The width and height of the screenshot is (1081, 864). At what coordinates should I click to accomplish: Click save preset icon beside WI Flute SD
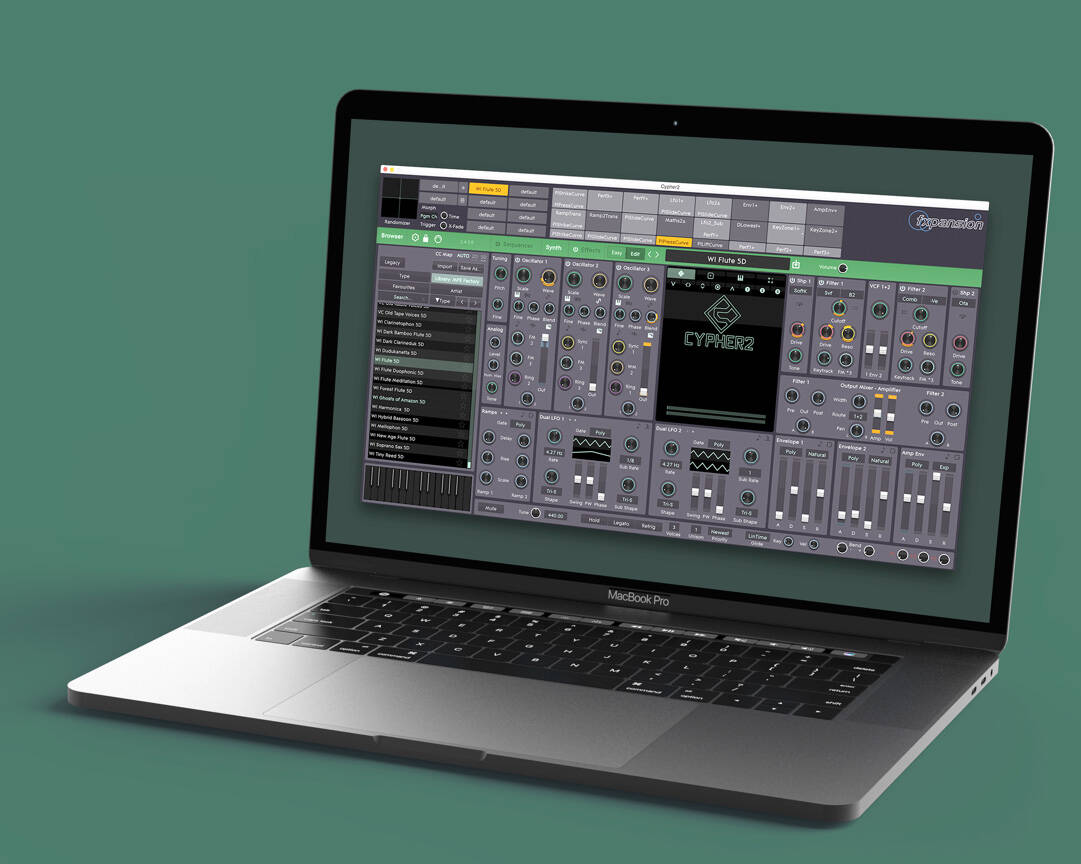tap(796, 264)
